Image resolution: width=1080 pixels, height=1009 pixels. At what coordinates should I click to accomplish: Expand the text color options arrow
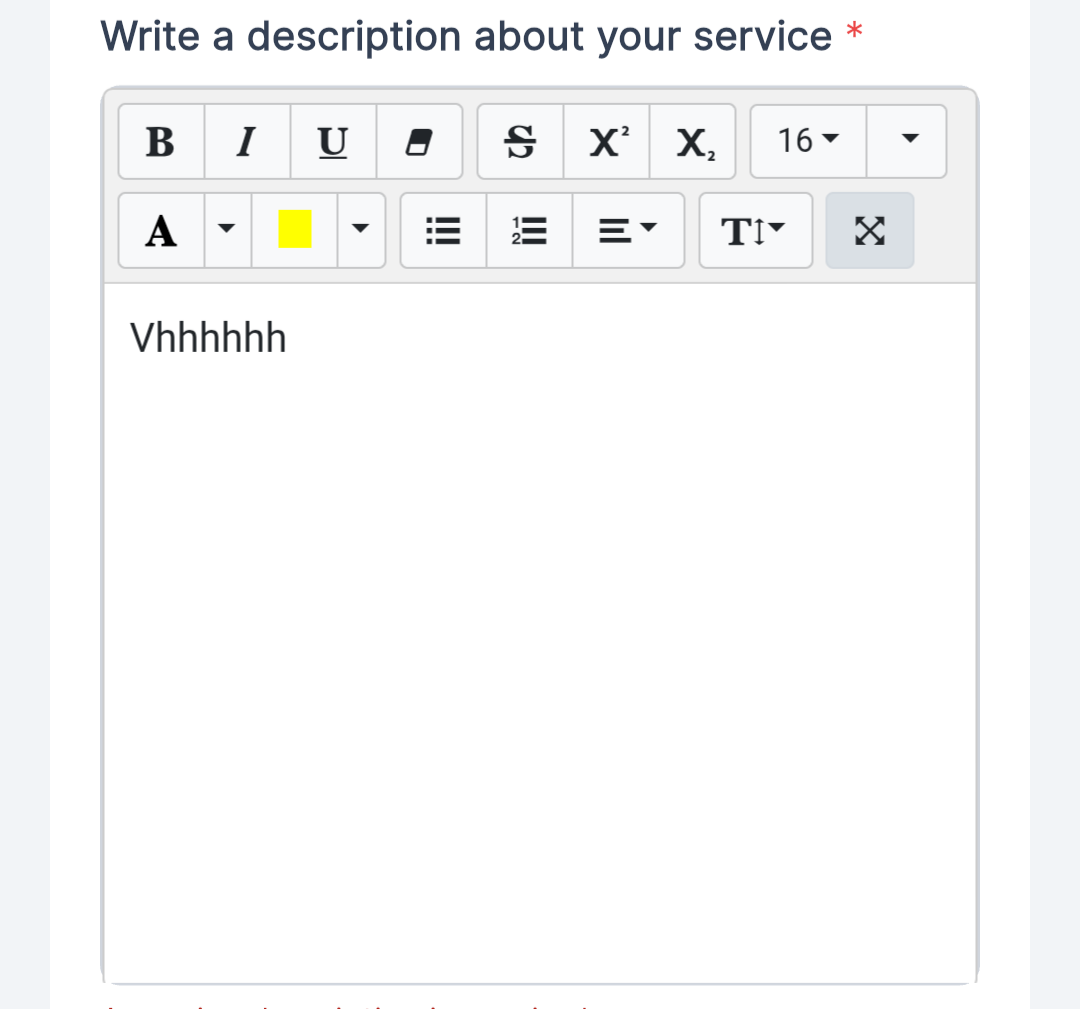pos(228,231)
